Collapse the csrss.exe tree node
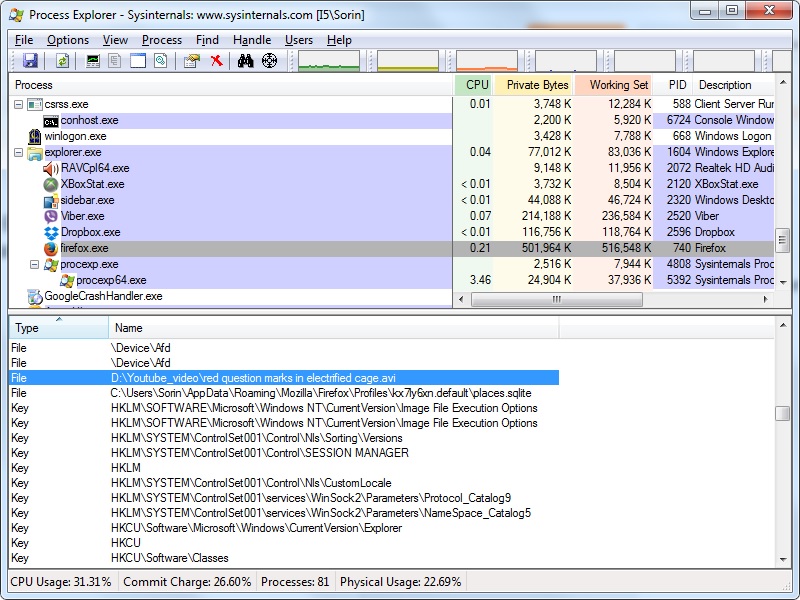Screen dimensions: 800x600 (x=18, y=105)
